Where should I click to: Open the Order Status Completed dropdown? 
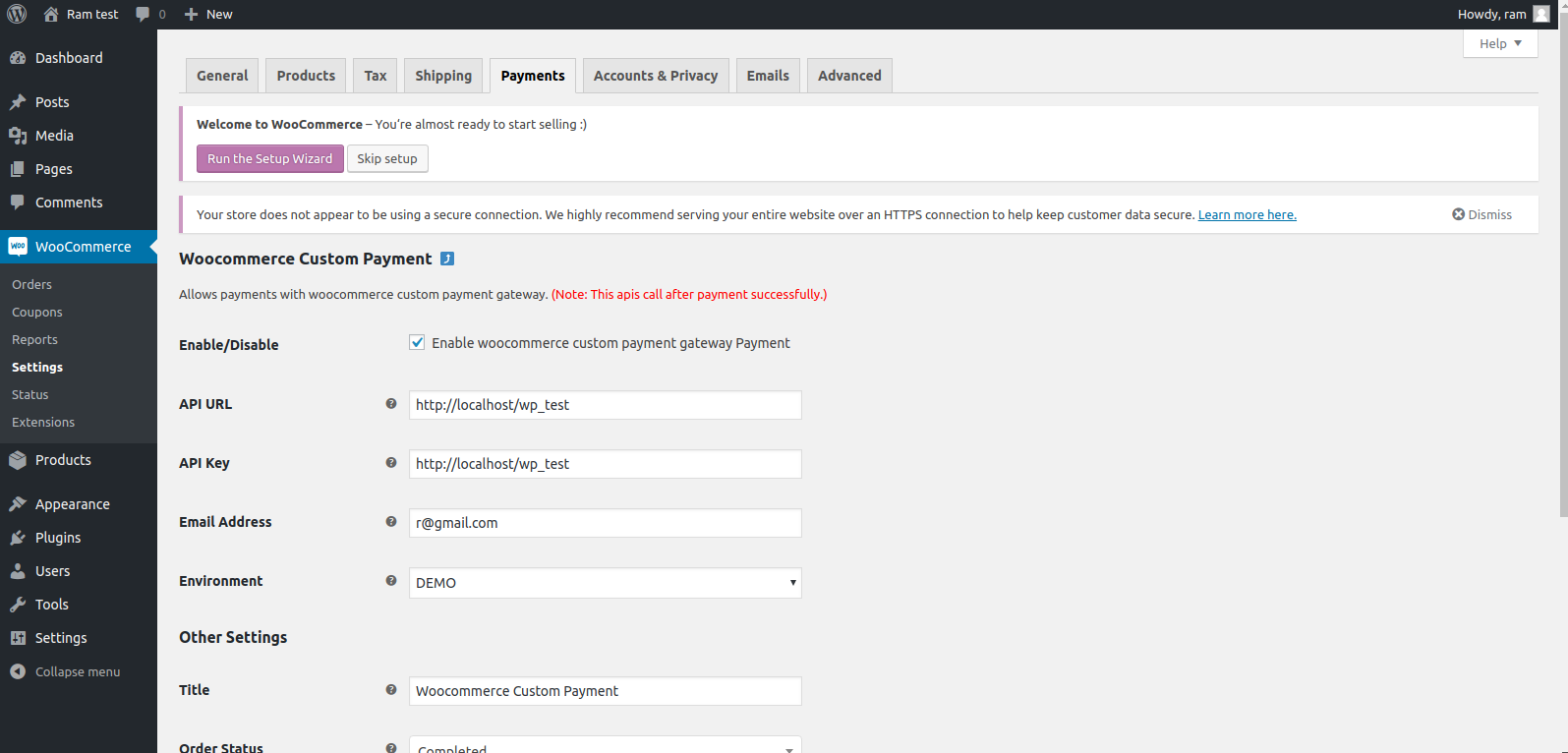click(x=606, y=745)
